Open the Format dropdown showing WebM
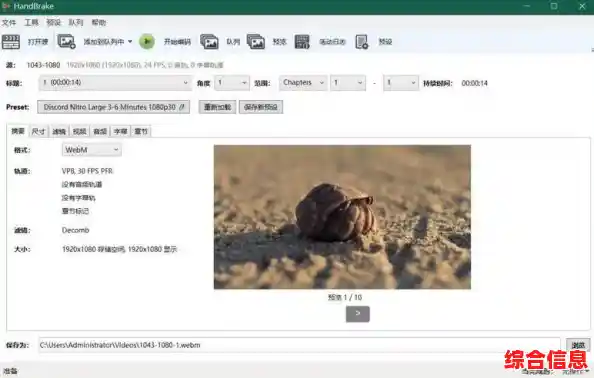 (91, 150)
